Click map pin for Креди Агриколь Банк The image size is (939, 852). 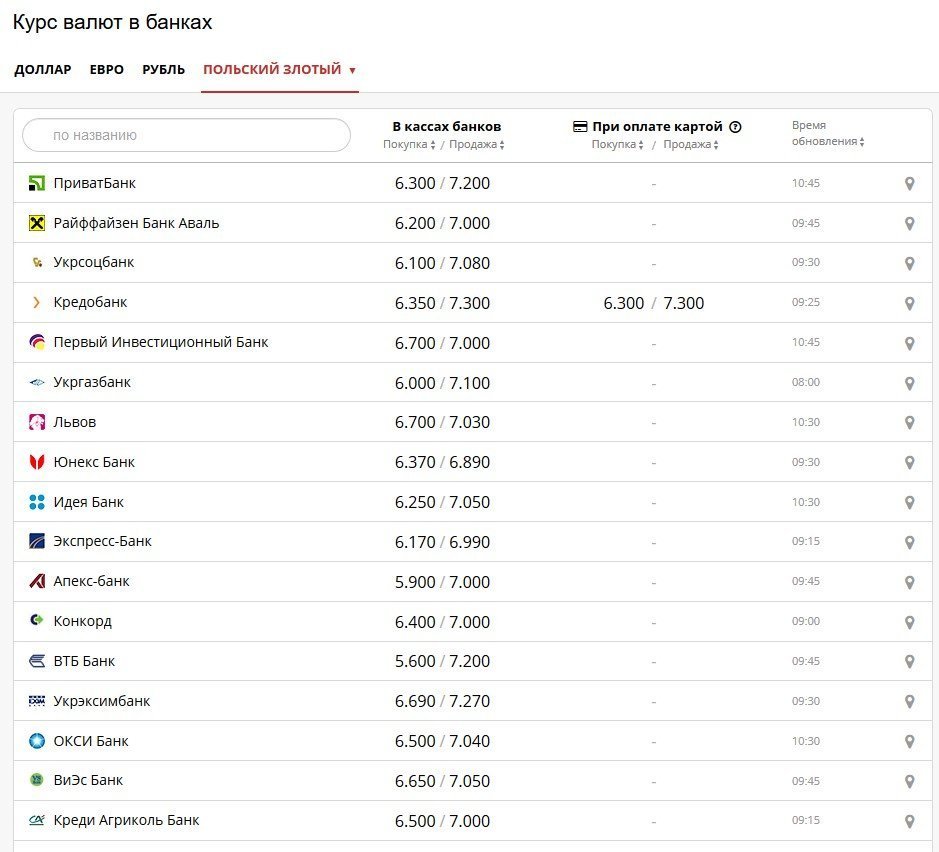coord(909,821)
